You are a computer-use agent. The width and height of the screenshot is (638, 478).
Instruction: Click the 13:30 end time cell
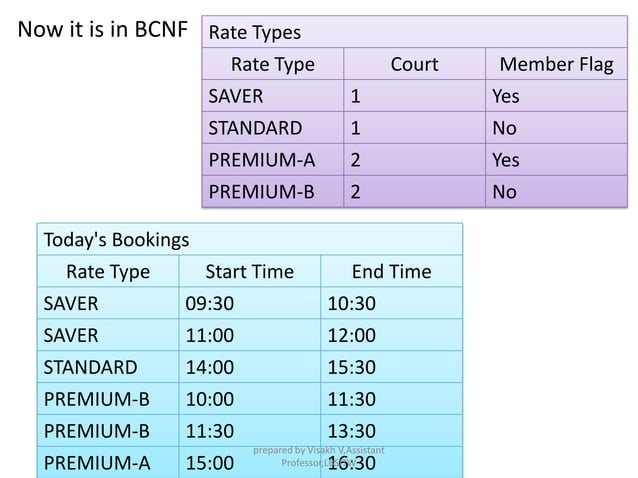pyautogui.click(x=391, y=431)
